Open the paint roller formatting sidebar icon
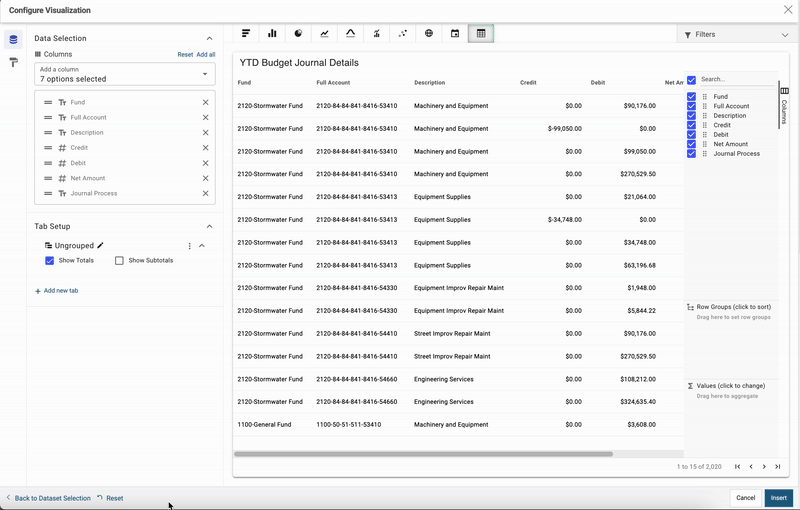The image size is (800, 510). point(13,62)
